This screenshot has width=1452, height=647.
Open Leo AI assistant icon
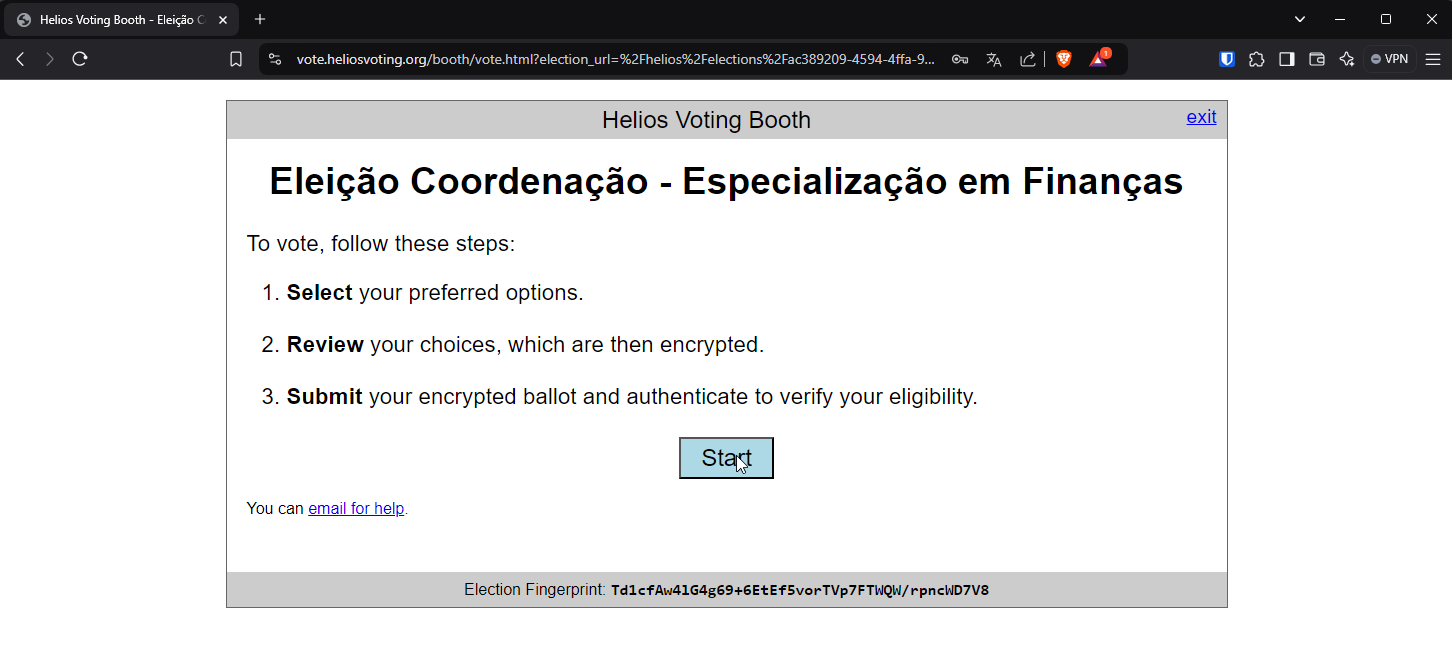point(1347,59)
